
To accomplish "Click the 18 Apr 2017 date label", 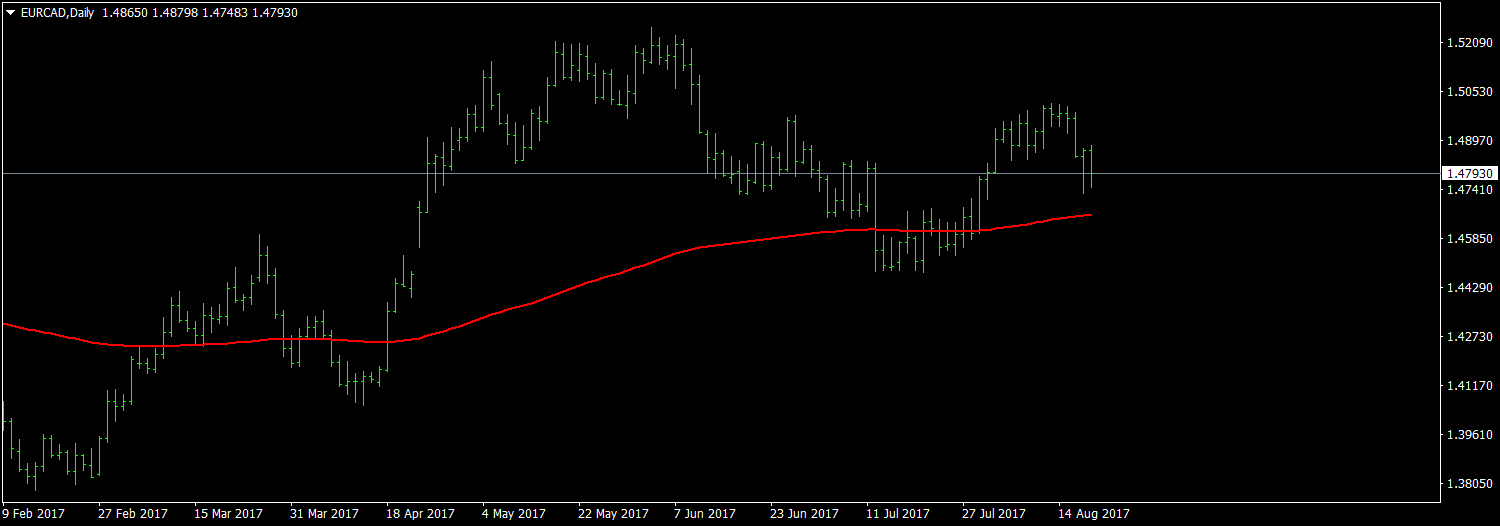I will tap(421, 514).
